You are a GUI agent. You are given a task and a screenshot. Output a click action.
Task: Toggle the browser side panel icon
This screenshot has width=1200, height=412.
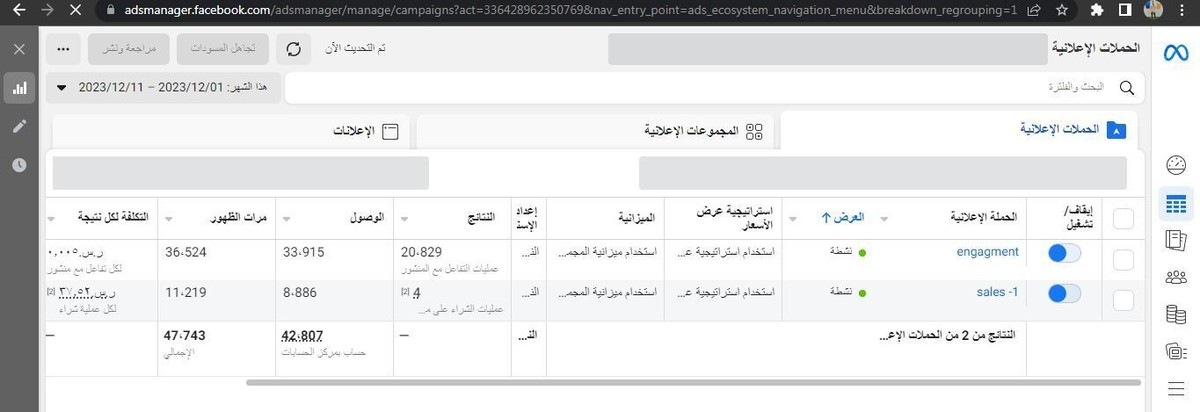[x=1125, y=10]
